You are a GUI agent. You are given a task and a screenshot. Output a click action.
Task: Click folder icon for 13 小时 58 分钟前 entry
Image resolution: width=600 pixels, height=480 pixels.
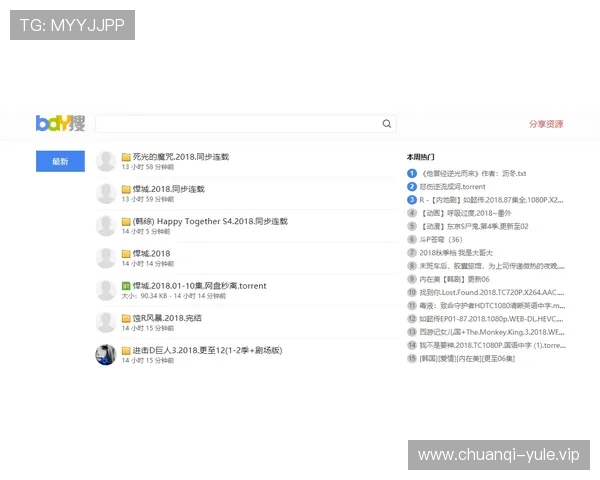pos(126,157)
